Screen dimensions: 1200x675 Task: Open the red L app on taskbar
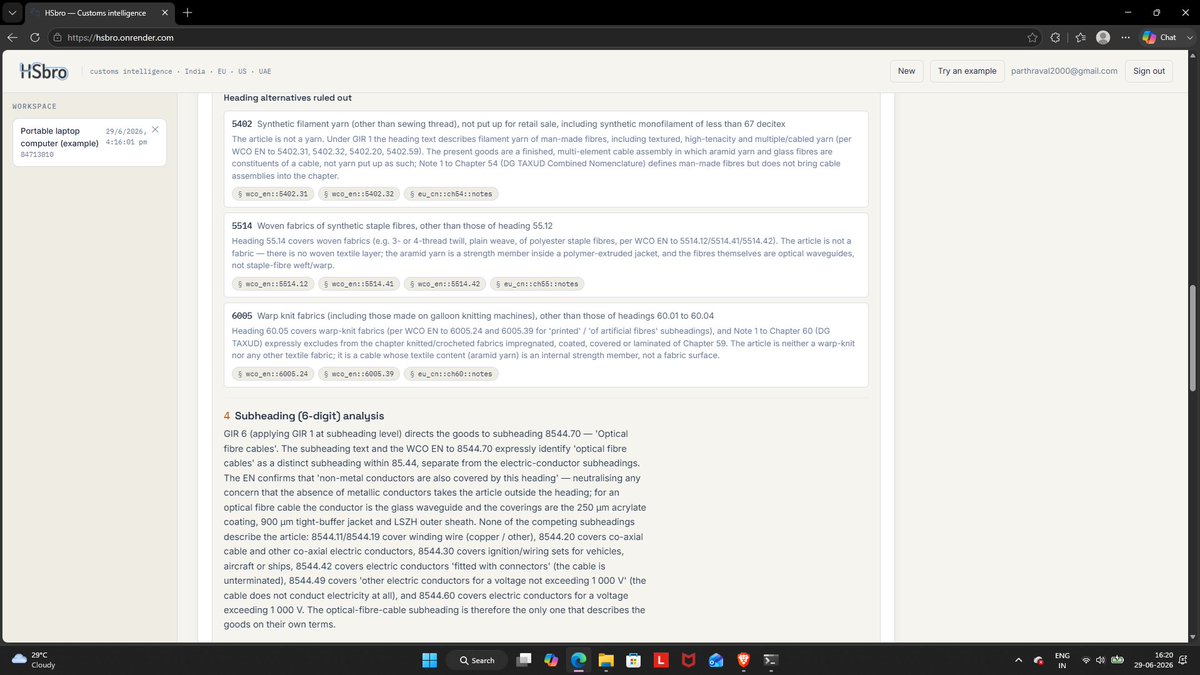(660, 660)
